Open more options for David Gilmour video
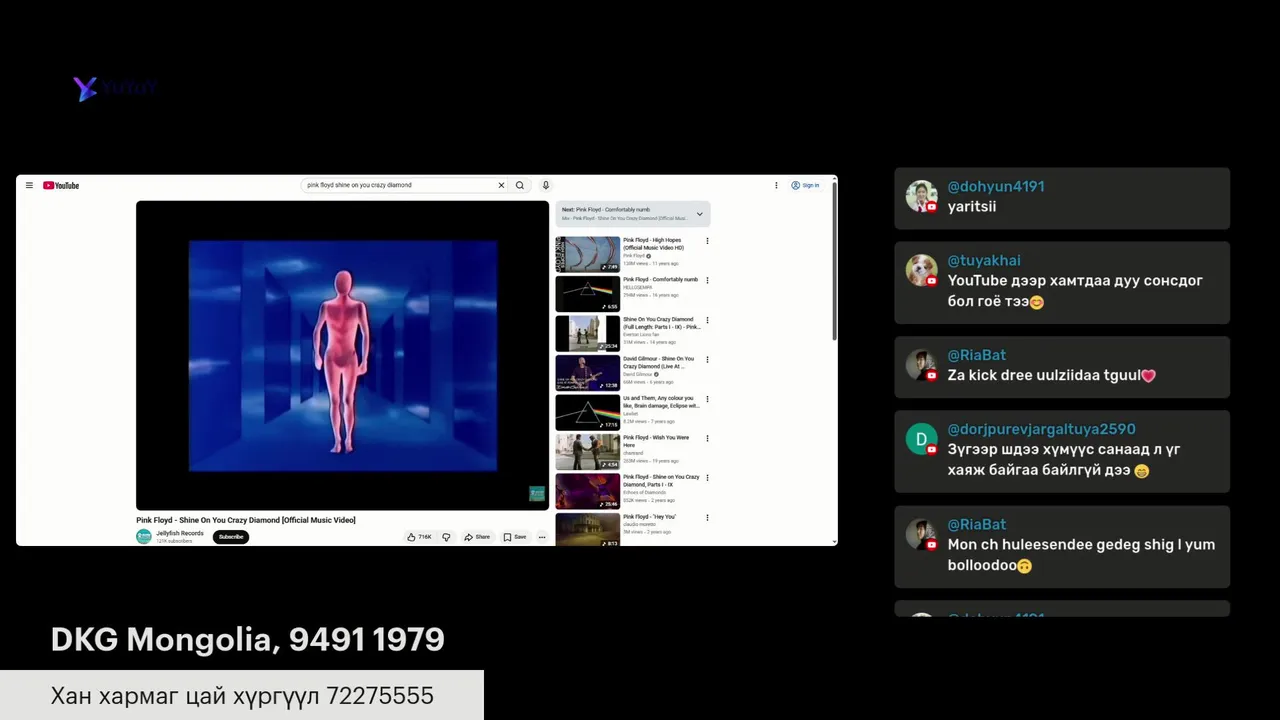Screen dimensions: 1280x720 pyautogui.click(x=707, y=359)
